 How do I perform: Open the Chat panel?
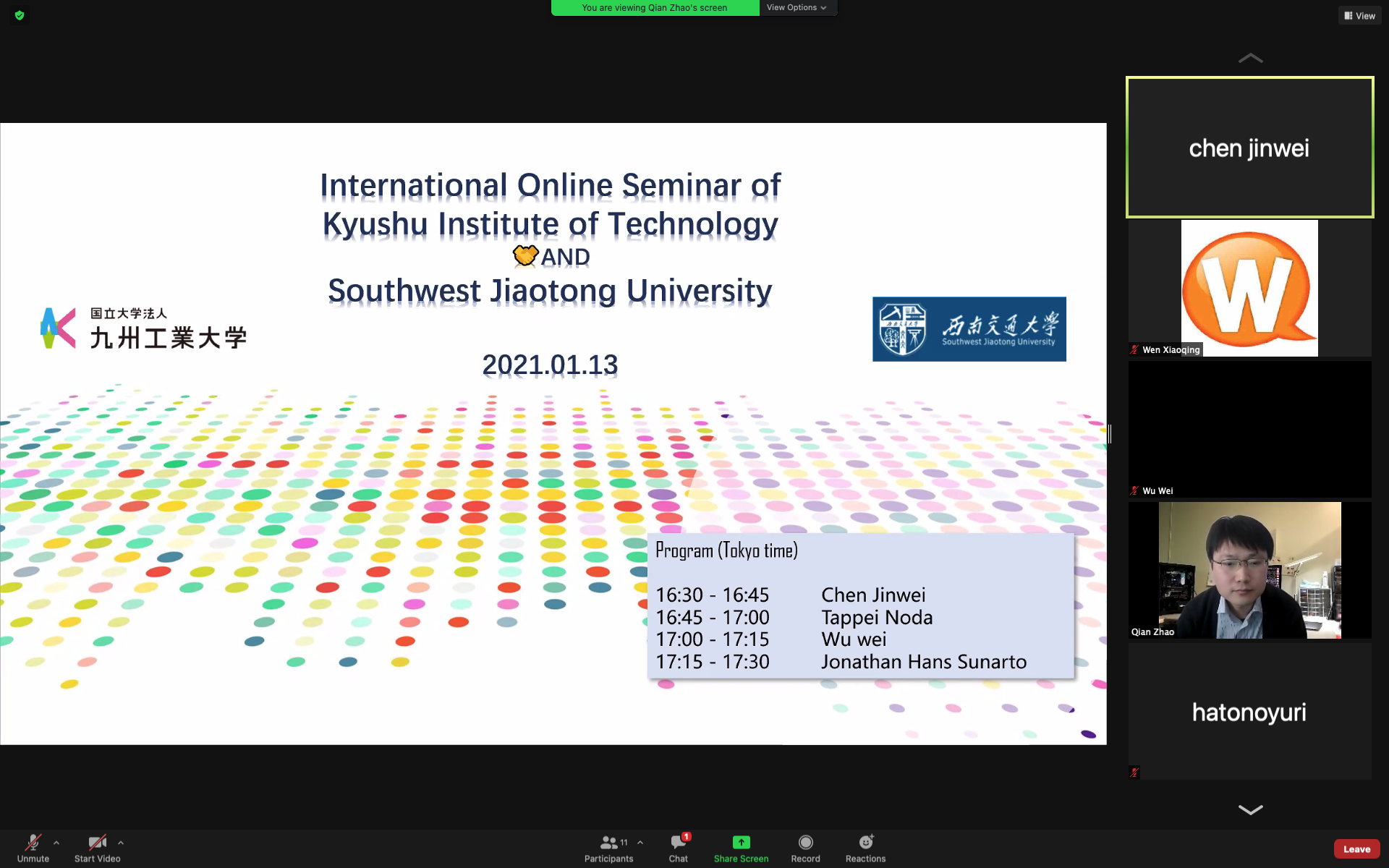tap(679, 848)
